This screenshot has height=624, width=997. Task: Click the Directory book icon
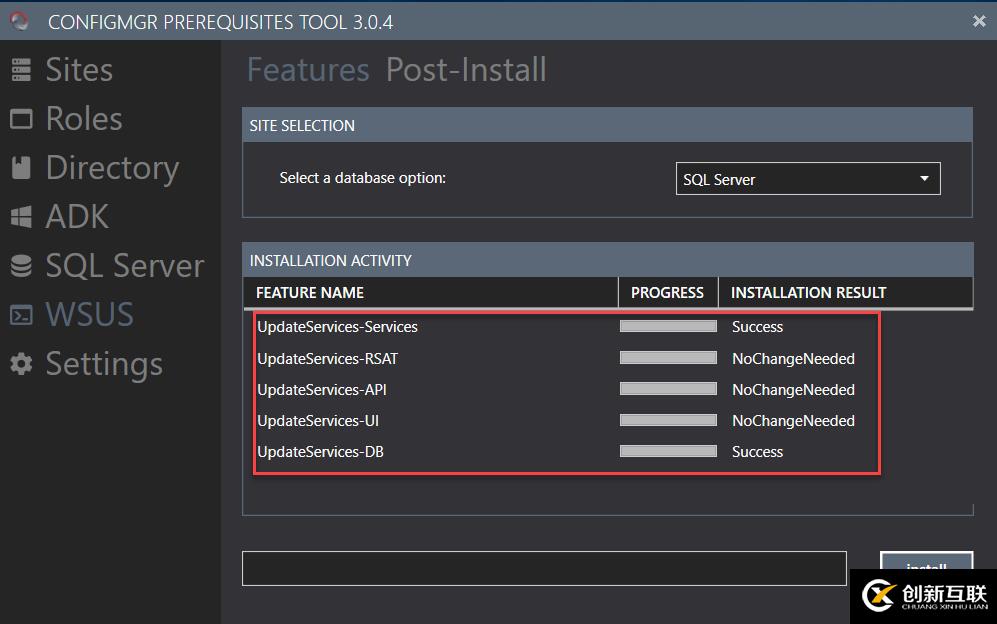tap(21, 168)
